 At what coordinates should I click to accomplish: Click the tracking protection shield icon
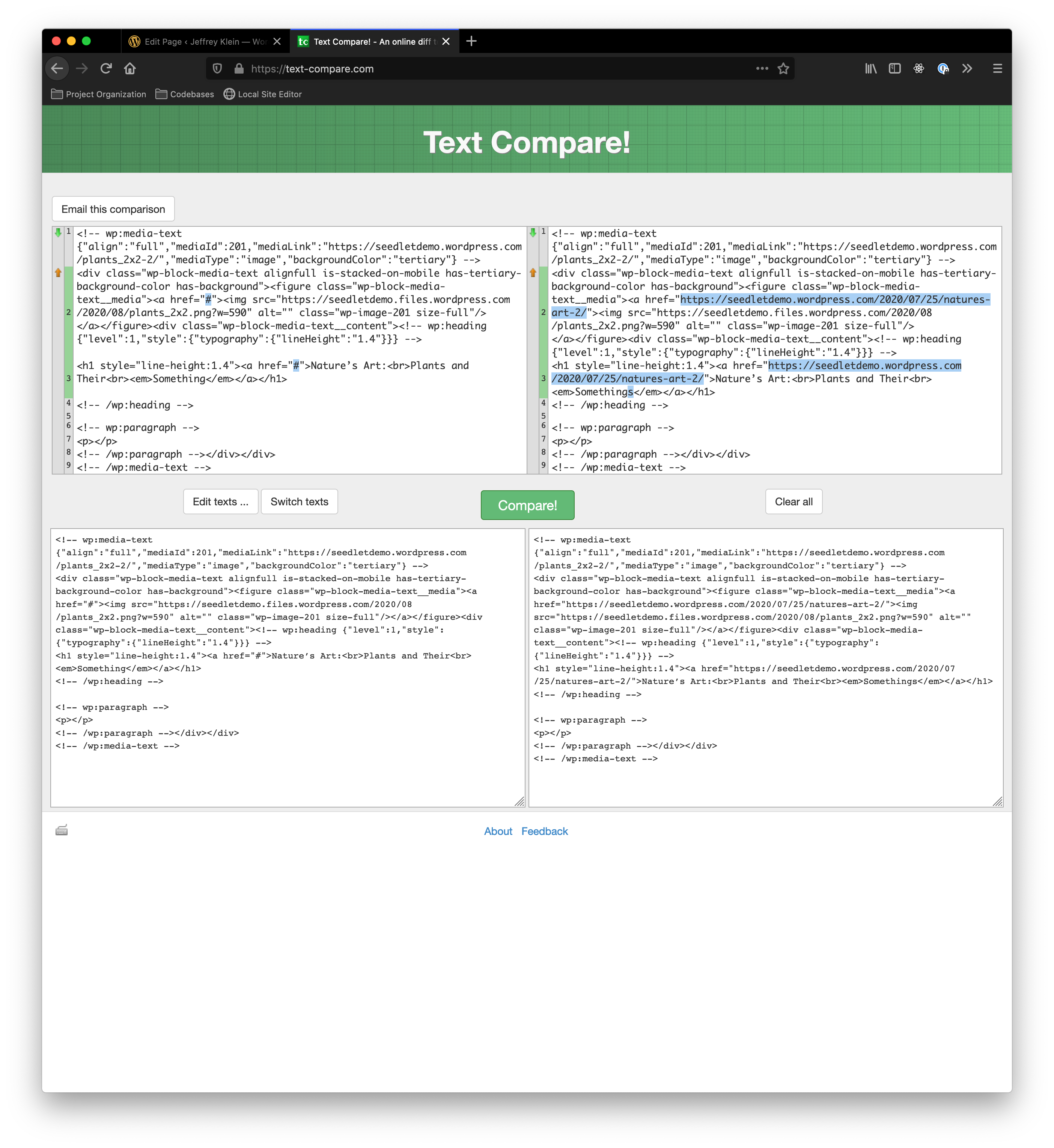coord(217,69)
